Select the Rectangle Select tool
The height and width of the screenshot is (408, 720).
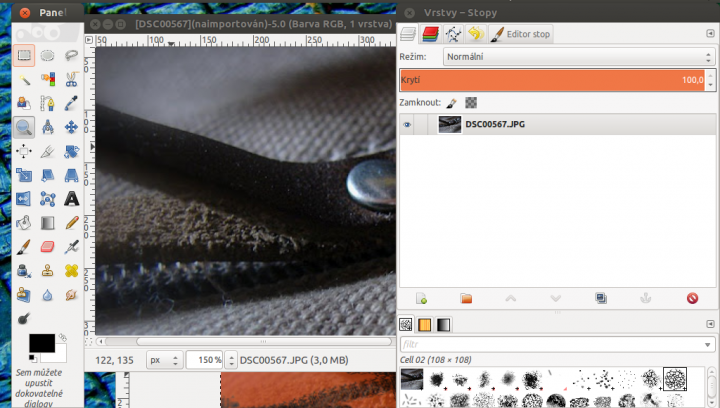click(24, 56)
